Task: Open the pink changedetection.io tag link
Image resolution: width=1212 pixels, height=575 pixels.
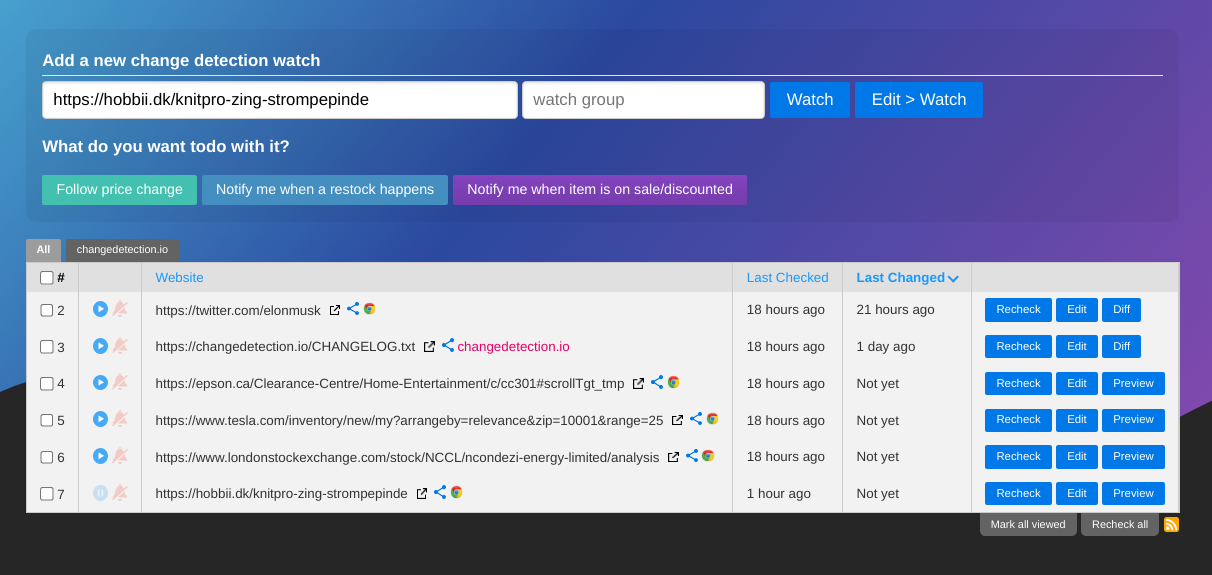Action: pos(513,347)
